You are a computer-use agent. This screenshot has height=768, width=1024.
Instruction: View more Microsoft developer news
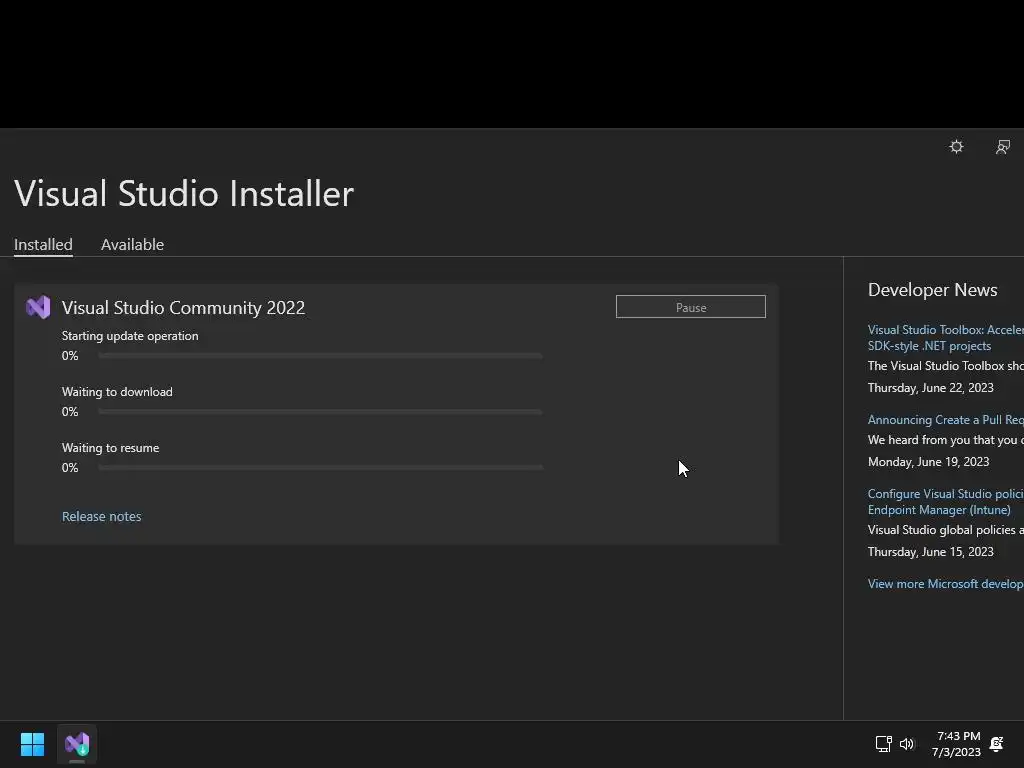[x=944, y=584]
